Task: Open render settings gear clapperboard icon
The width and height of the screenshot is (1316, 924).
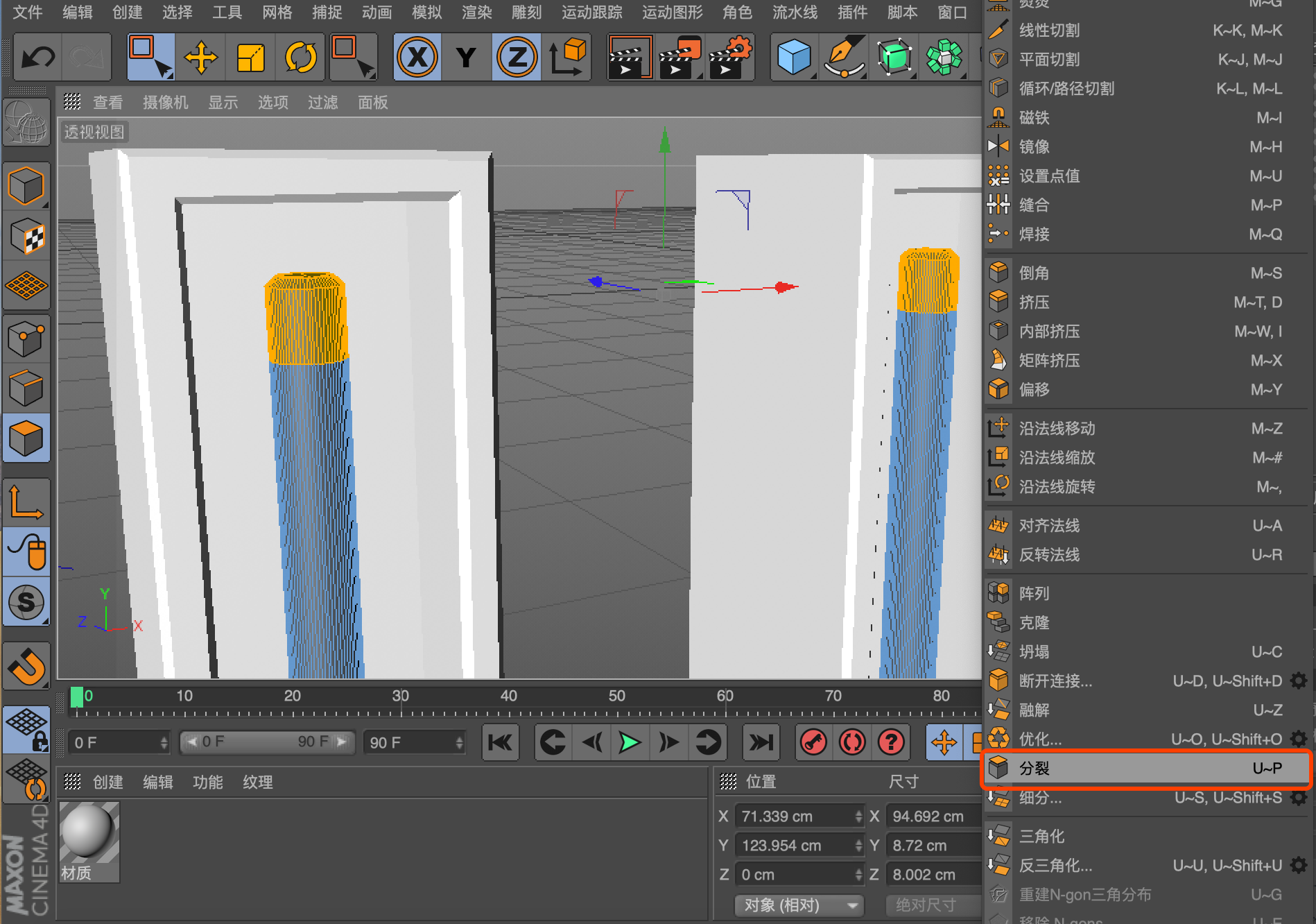Action: (729, 57)
